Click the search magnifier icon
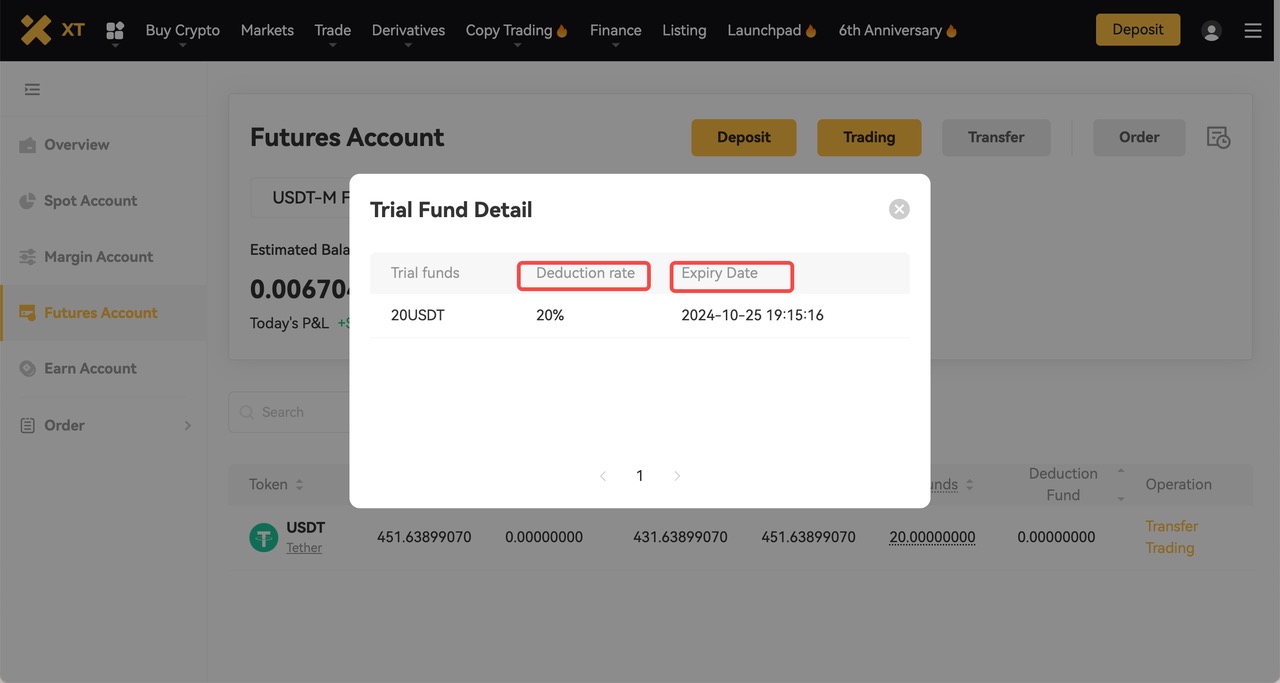Viewport: 1280px width, 683px height. pos(247,412)
